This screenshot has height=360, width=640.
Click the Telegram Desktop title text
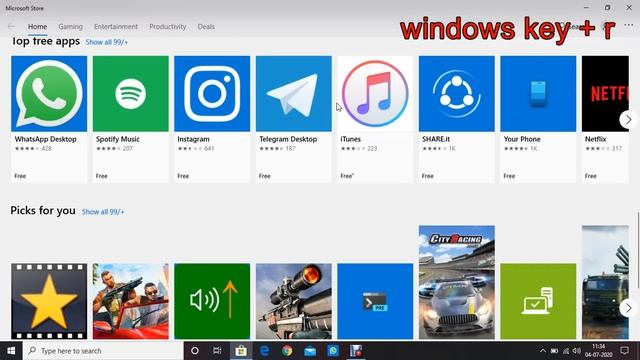tap(288, 139)
